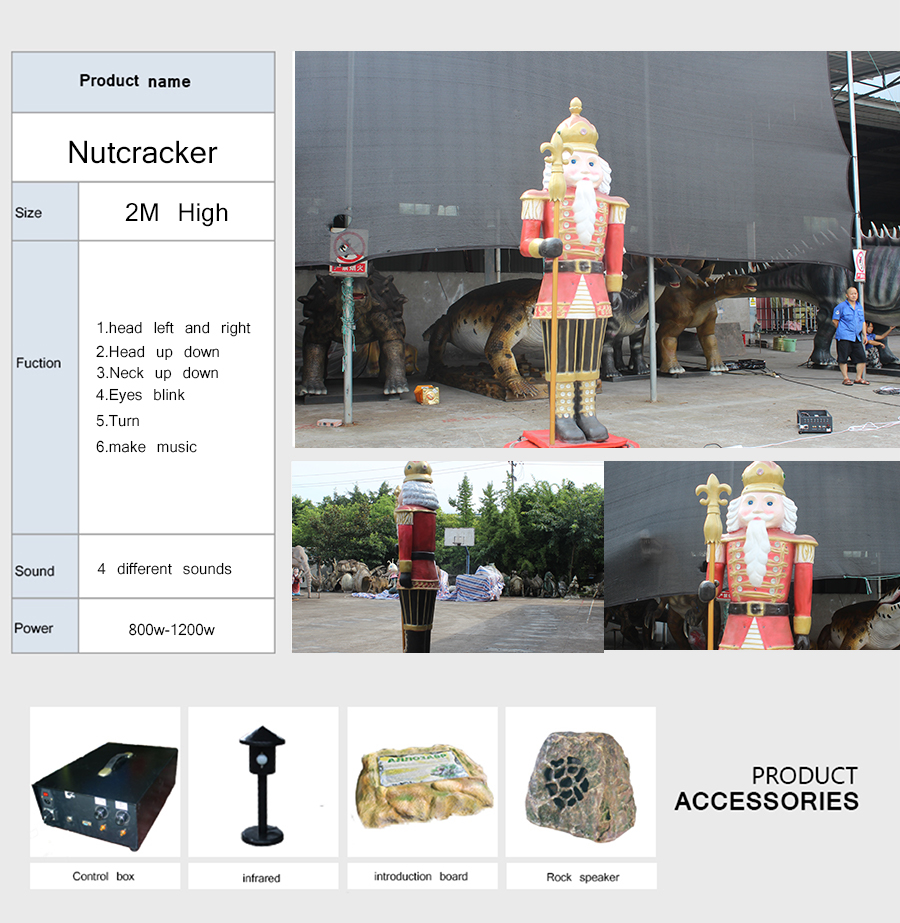Click the '2M High' size value
This screenshot has height=923, width=900.
coord(173,212)
